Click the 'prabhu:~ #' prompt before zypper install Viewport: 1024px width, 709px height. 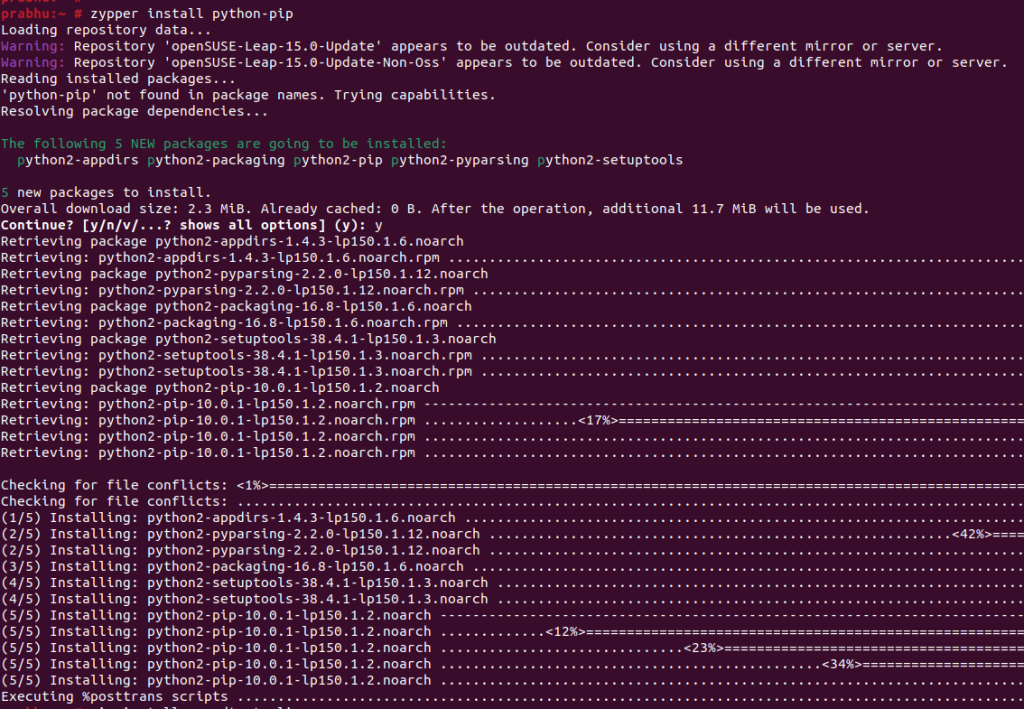[x=41, y=14]
